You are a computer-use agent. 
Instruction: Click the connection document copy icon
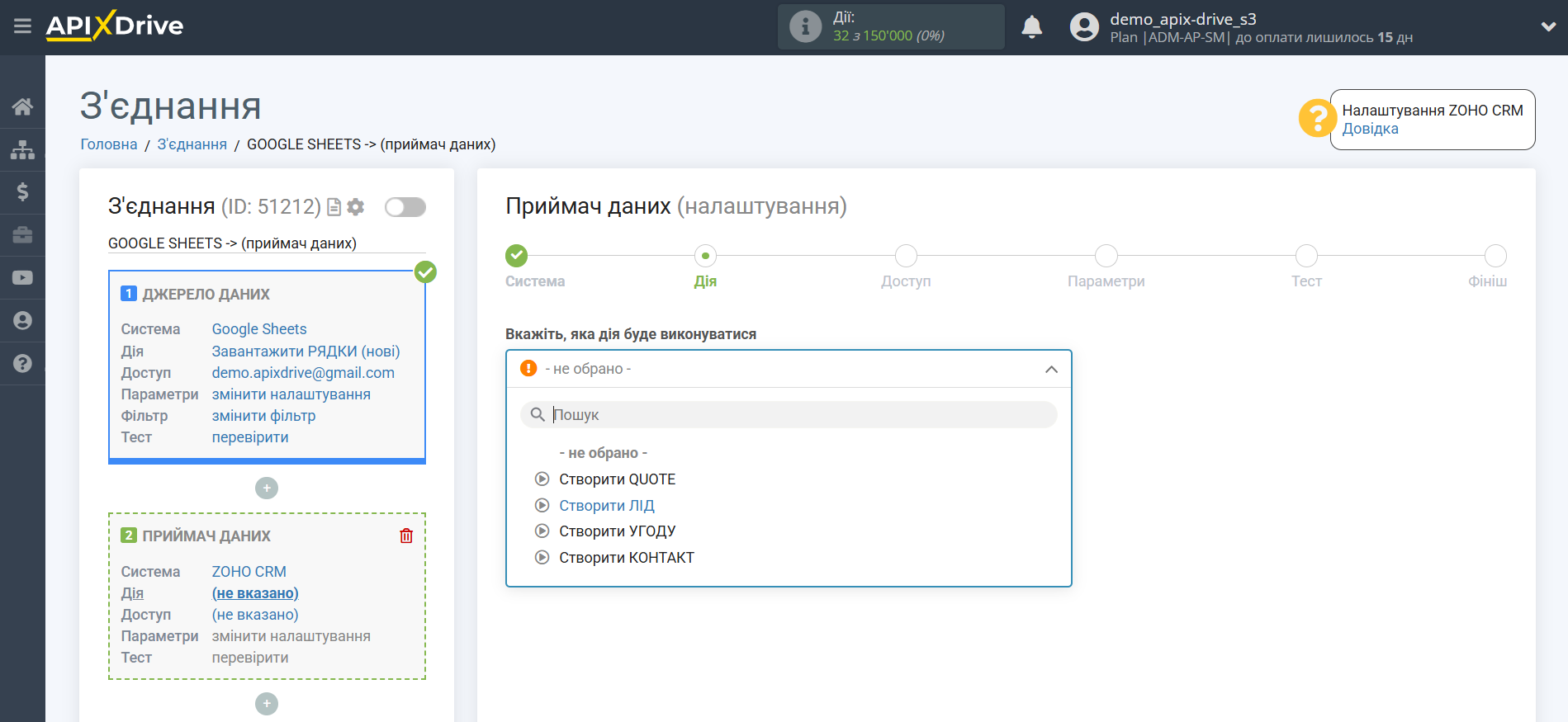coord(334,207)
